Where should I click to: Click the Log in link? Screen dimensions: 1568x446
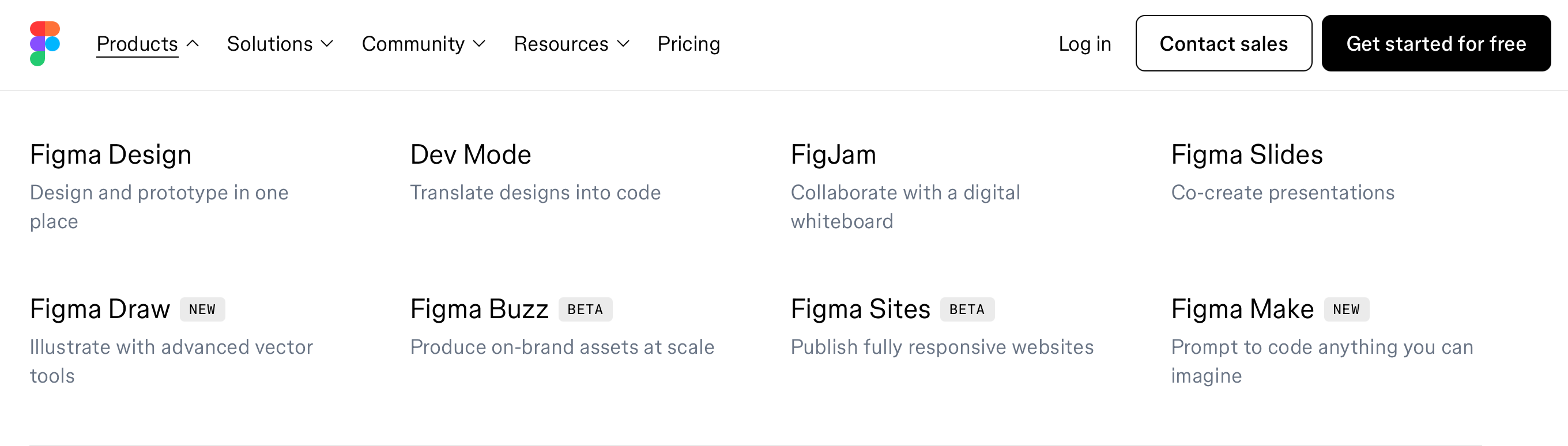pyautogui.click(x=1085, y=44)
